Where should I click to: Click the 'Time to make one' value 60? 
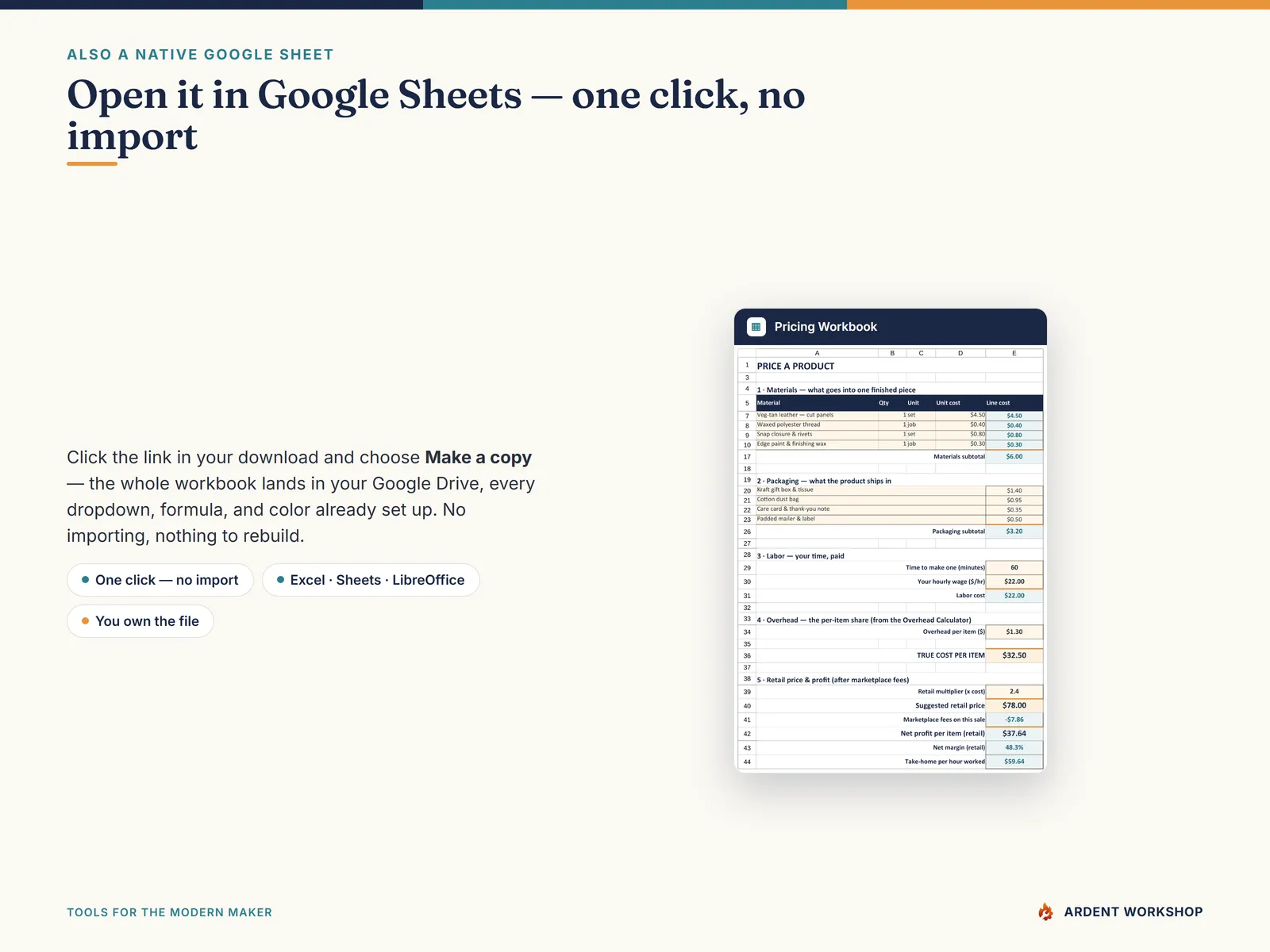[1014, 567]
